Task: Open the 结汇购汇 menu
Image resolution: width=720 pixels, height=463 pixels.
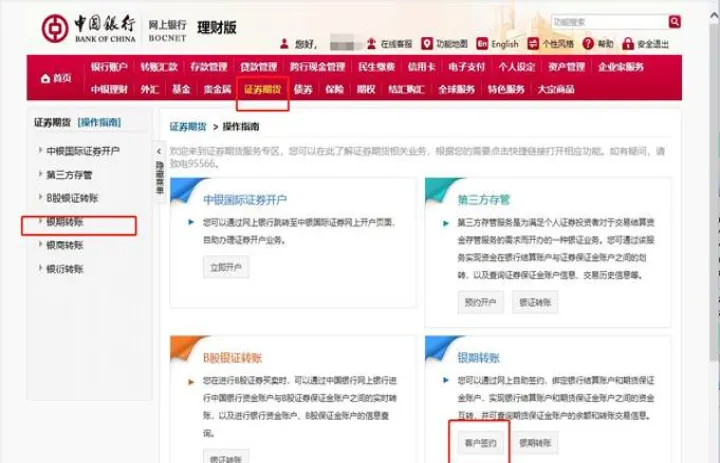Action: [x=406, y=89]
